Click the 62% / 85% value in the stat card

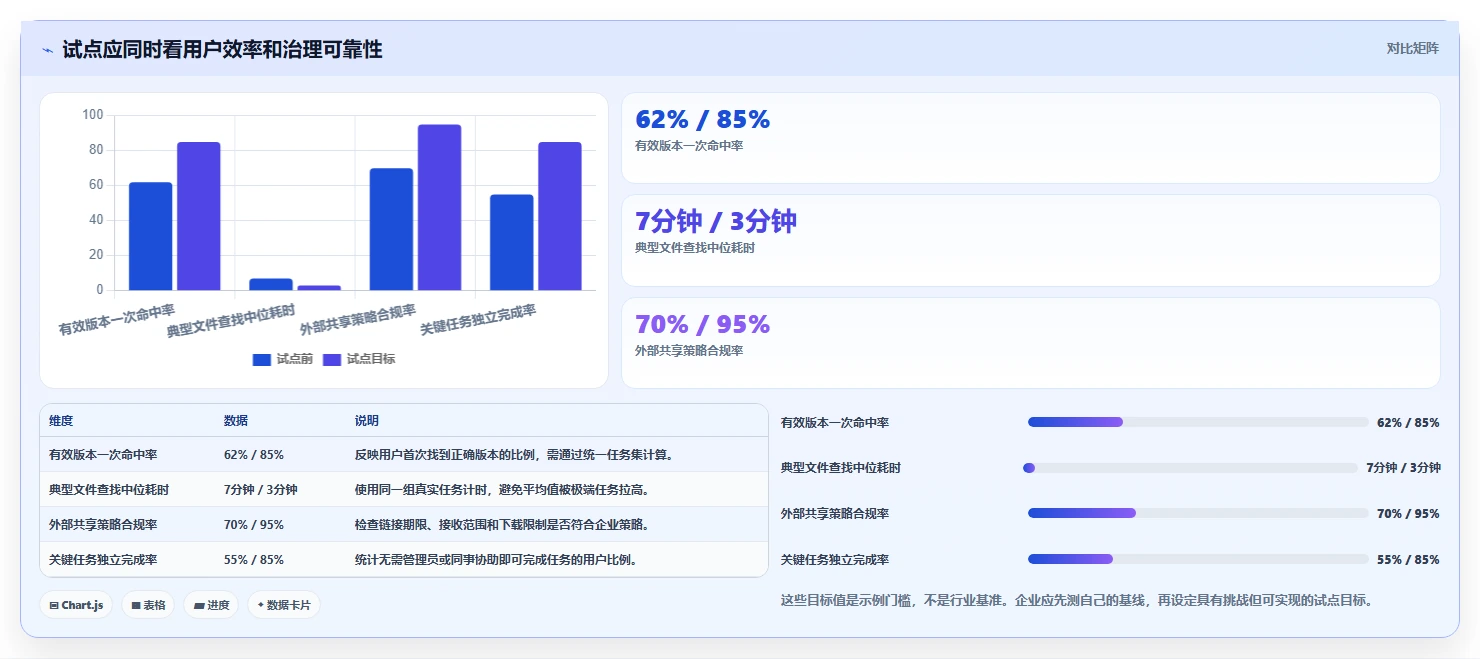pyautogui.click(x=703, y=119)
